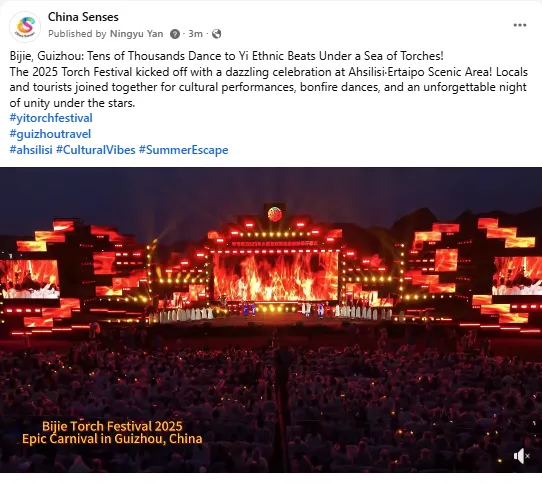Open the #CulturalVibes hashtag
The width and height of the screenshot is (542, 484).
(x=95, y=150)
